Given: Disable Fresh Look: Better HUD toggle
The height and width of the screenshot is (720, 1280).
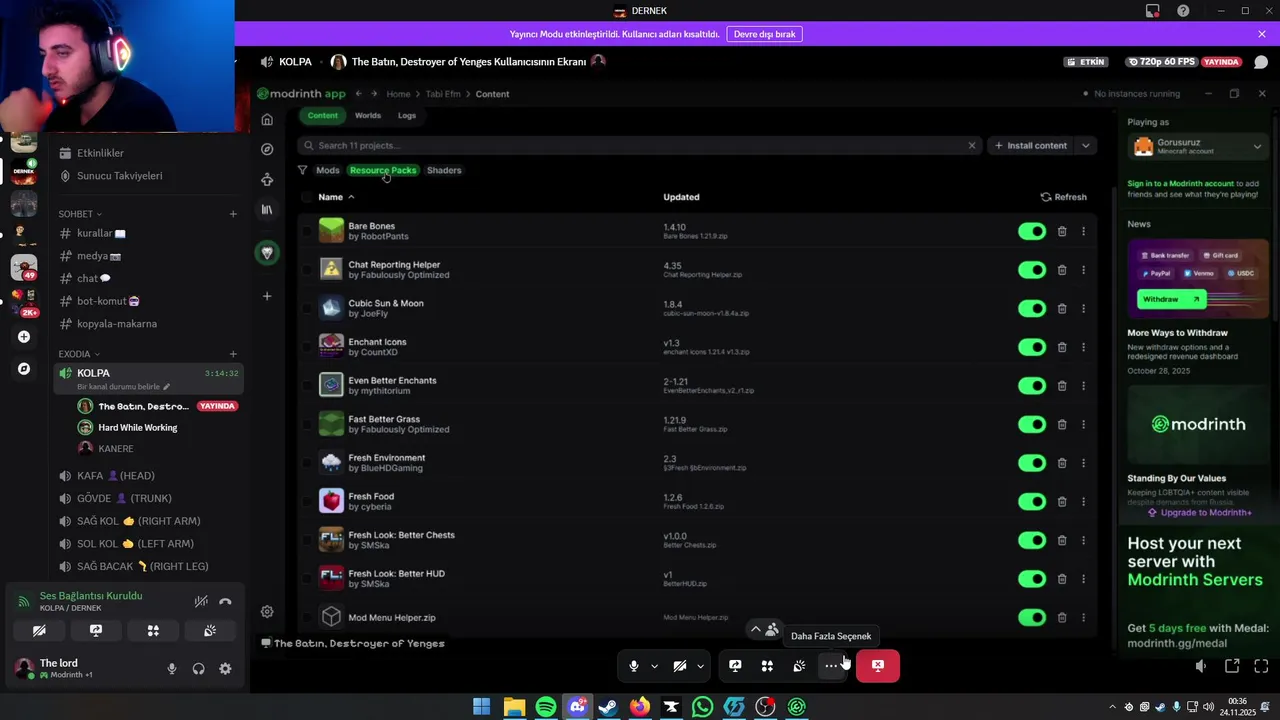Looking at the screenshot, I should coord(1032,579).
